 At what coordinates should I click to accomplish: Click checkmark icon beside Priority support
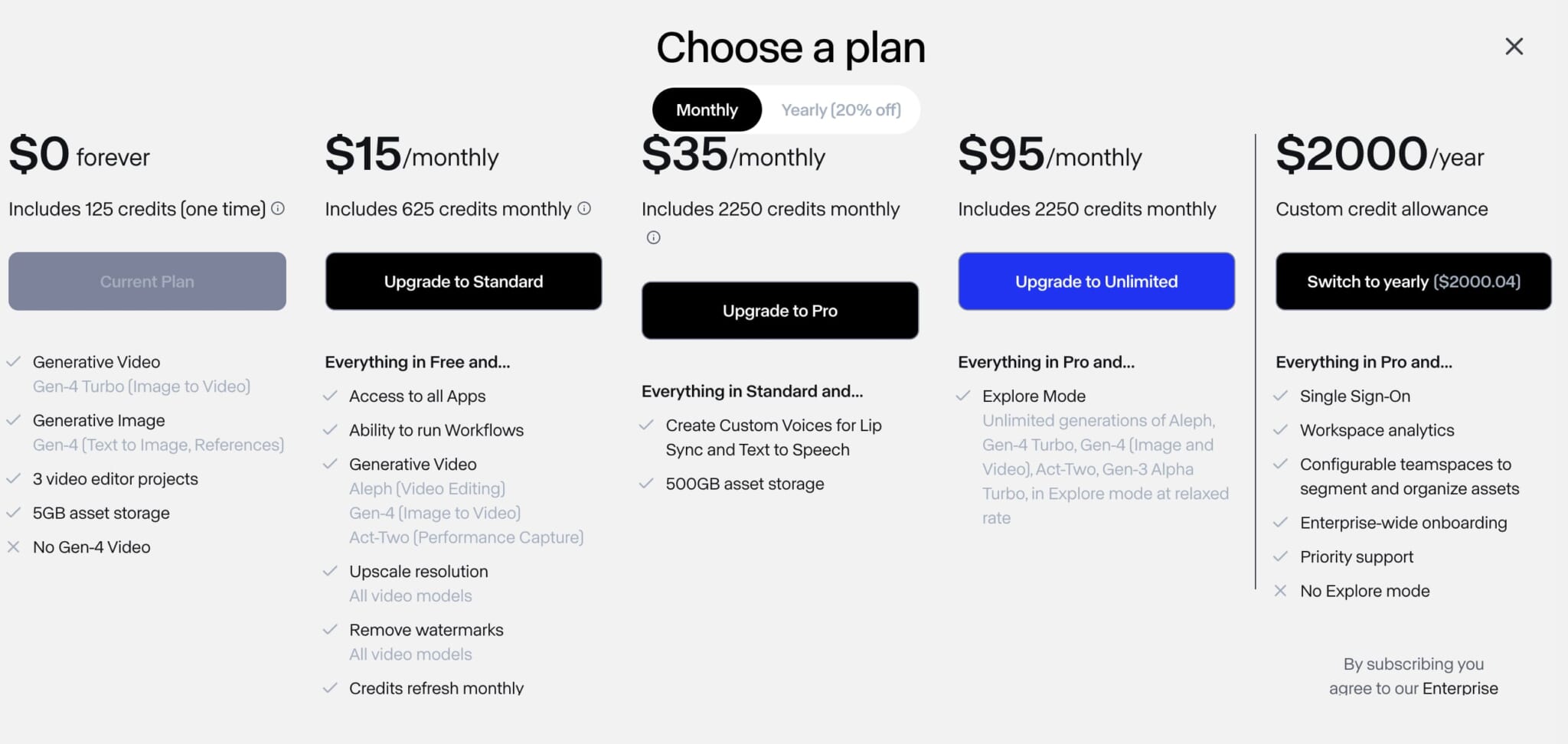pos(1280,556)
